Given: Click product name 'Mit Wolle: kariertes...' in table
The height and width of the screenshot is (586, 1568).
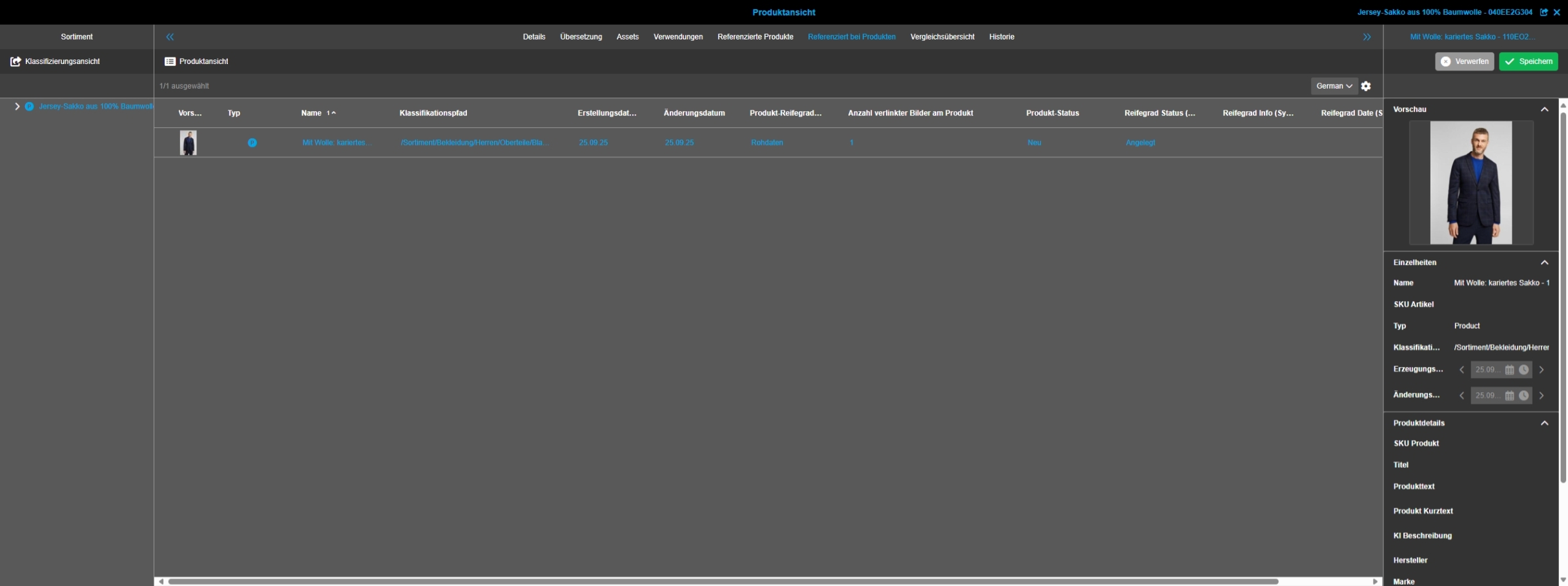Looking at the screenshot, I should [x=336, y=143].
